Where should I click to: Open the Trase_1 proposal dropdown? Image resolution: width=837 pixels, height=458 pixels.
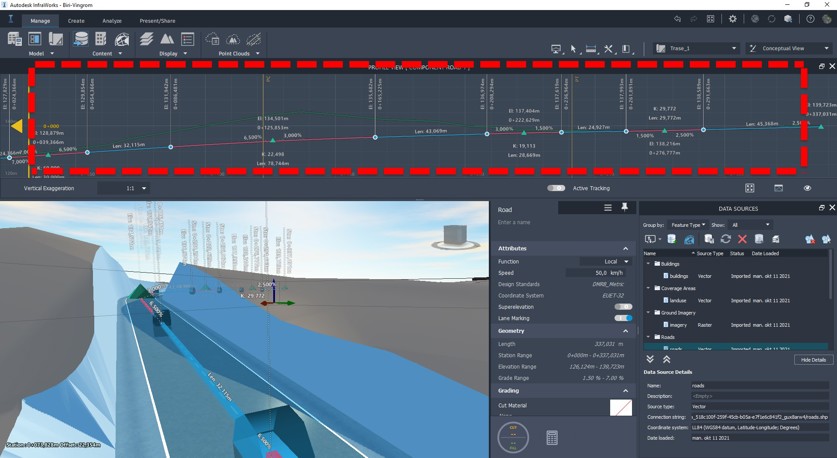[x=696, y=48]
